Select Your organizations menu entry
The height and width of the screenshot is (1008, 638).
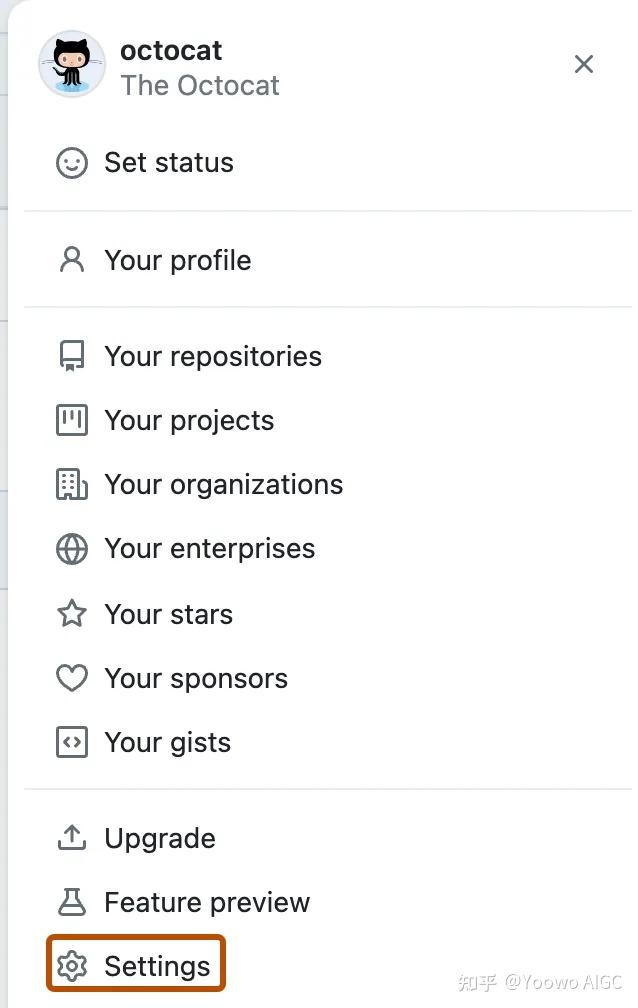tap(223, 485)
